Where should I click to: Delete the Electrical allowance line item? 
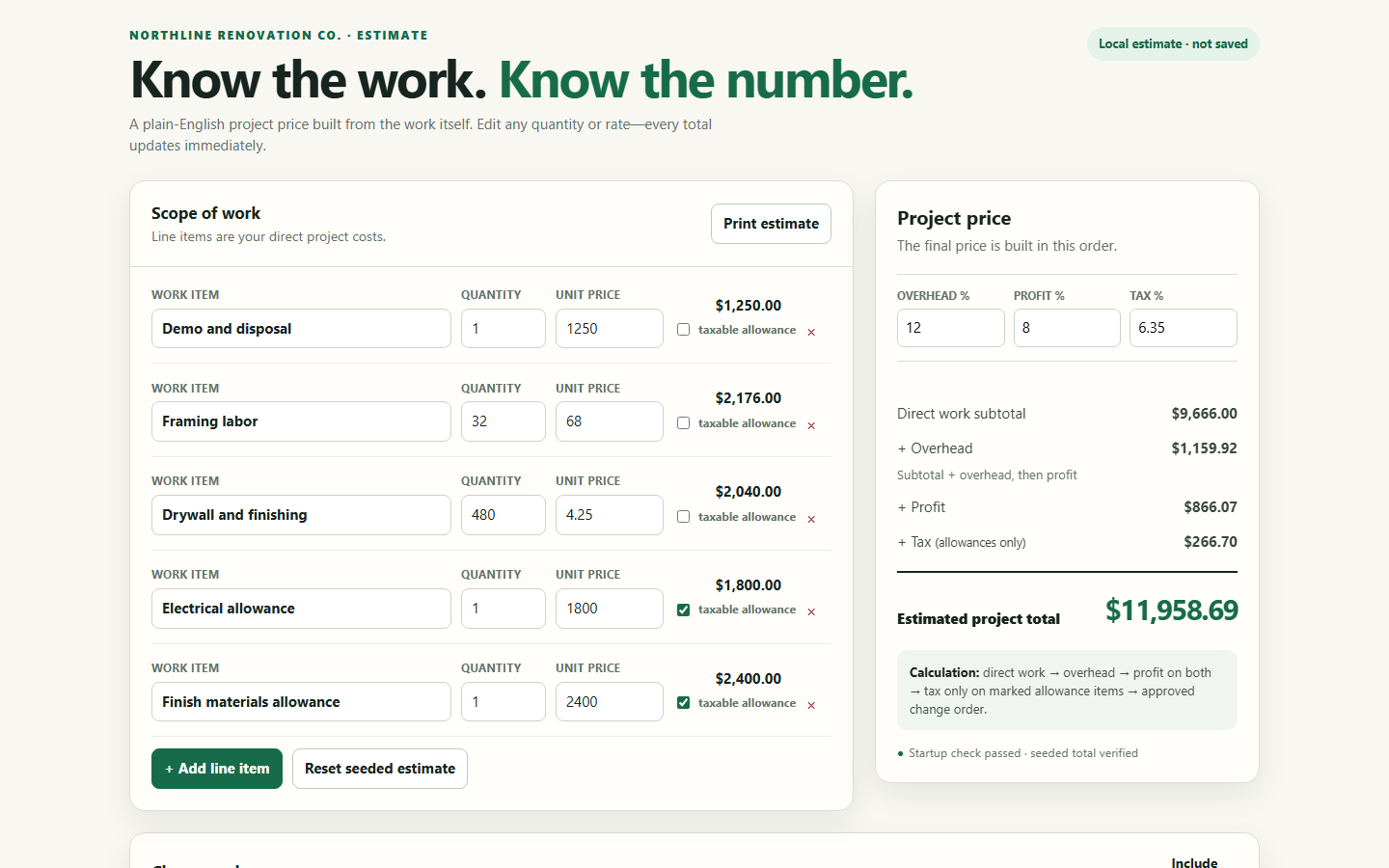click(x=811, y=611)
